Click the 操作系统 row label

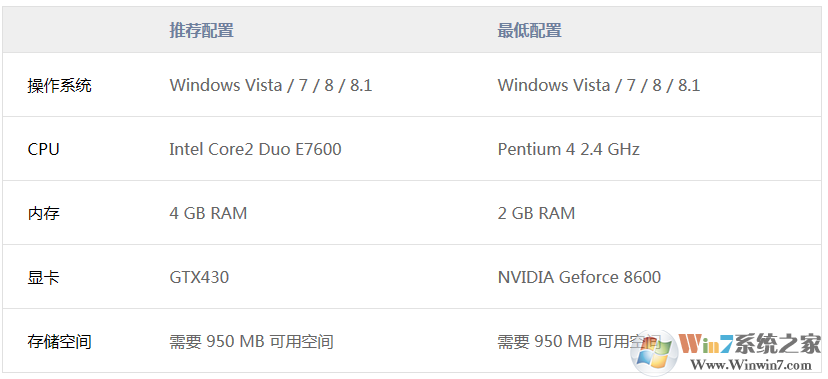pyautogui.click(x=59, y=85)
